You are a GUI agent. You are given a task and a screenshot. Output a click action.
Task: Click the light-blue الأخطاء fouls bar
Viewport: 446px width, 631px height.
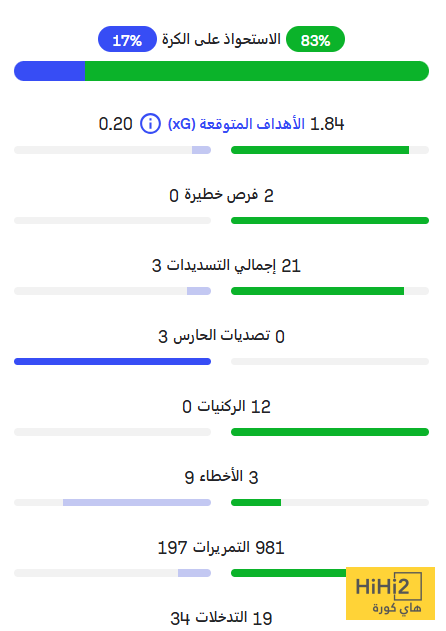[137, 502]
